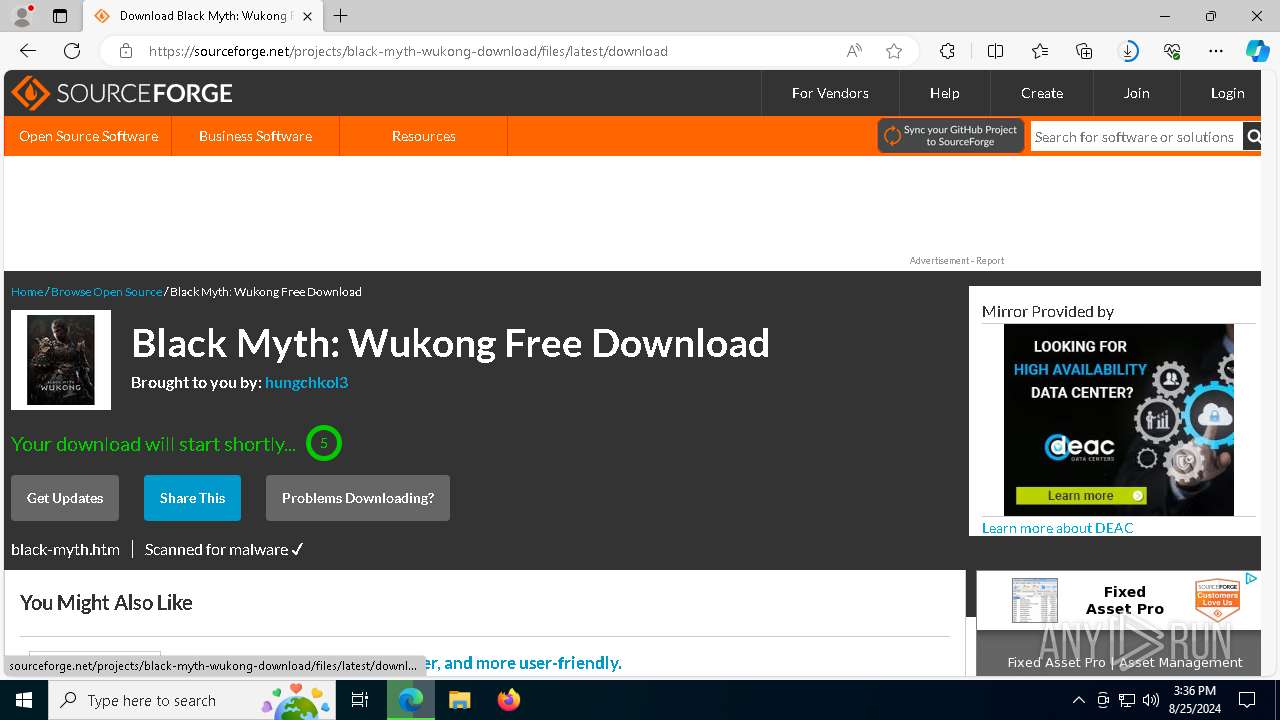Open AdChoices icon on Fixed Asset ad

pos(1251,579)
